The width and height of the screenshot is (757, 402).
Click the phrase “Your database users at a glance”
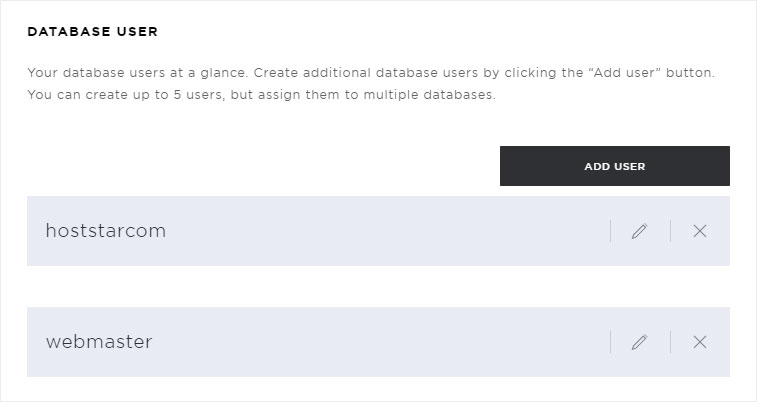pyautogui.click(x=138, y=73)
